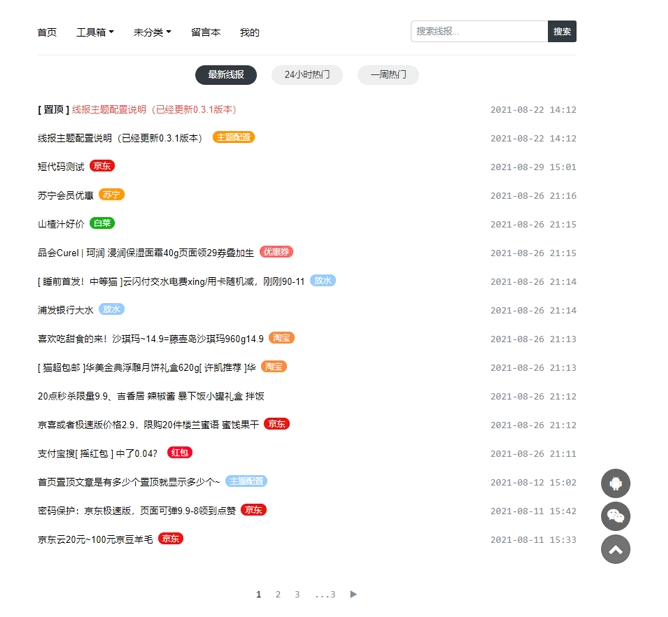Open the 我的 navigation item
This screenshot has height=617, width=668.
coord(249,32)
